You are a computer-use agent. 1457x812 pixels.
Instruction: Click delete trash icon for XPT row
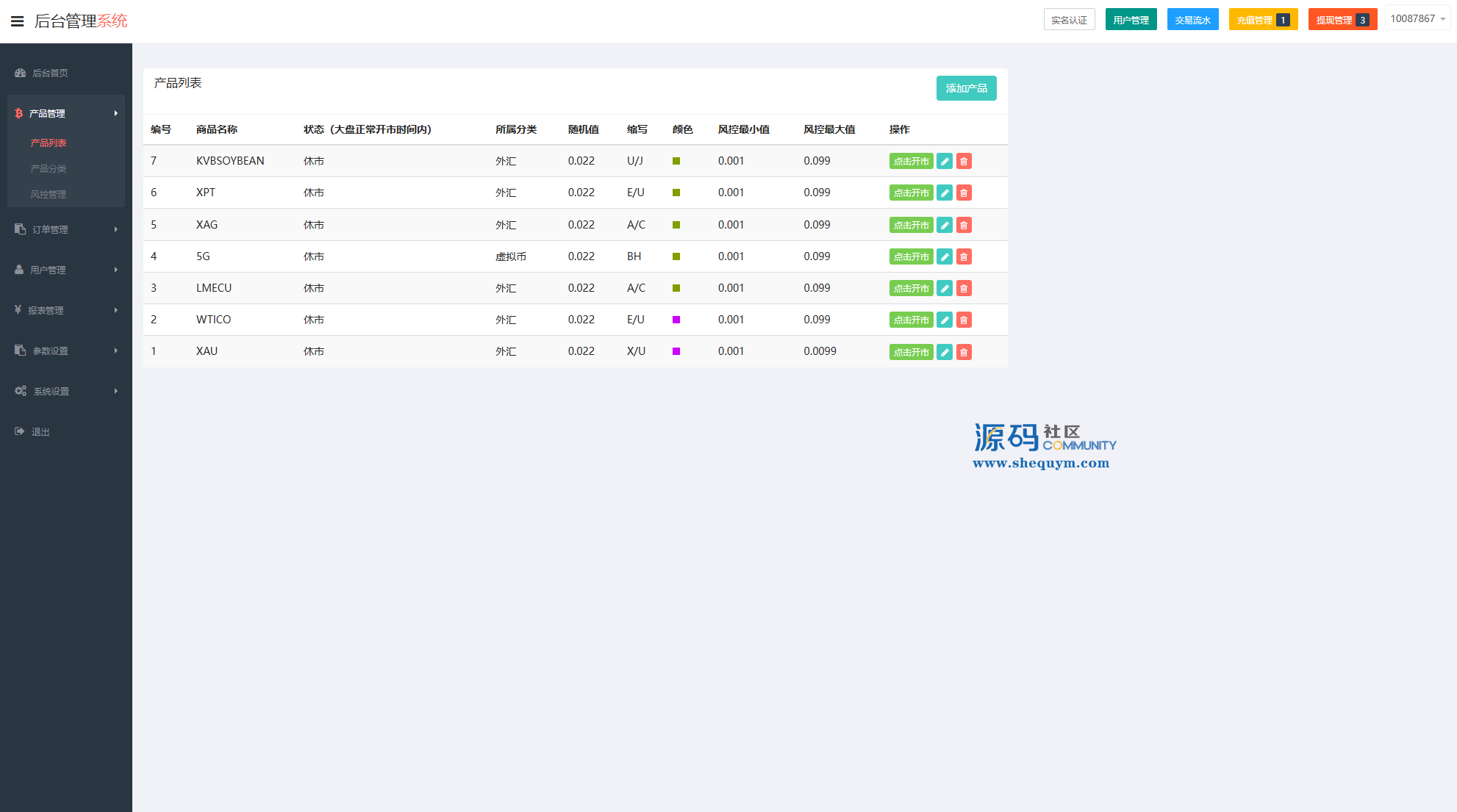point(964,193)
